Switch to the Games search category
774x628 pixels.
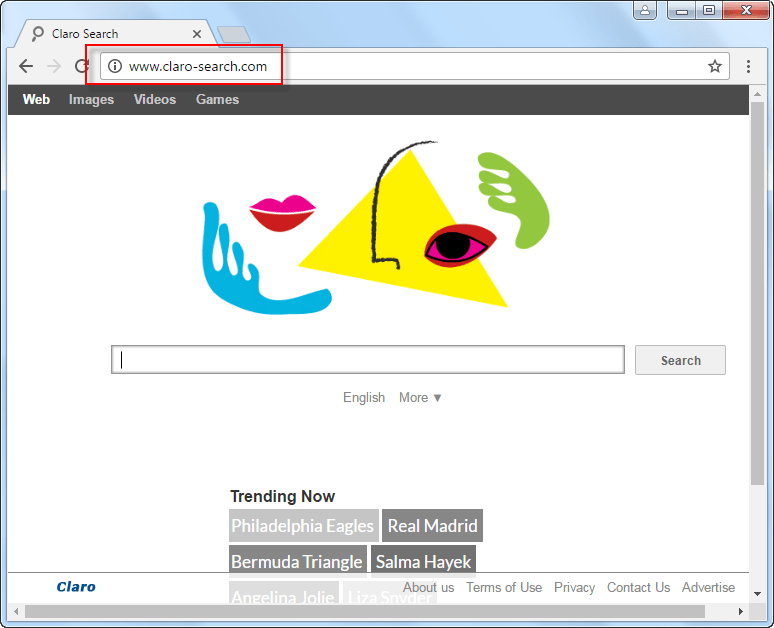(217, 99)
